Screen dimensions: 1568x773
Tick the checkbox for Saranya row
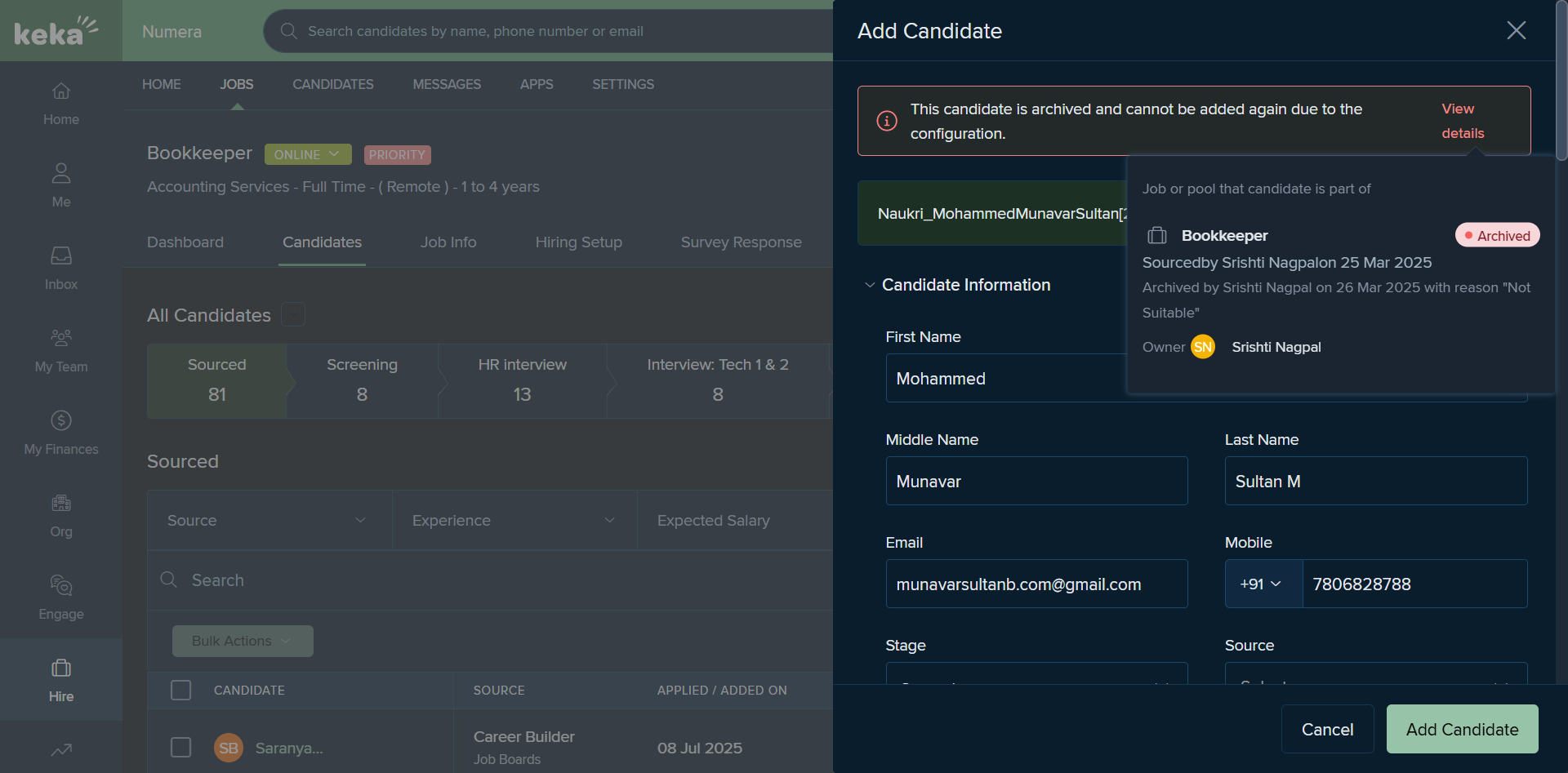181,747
